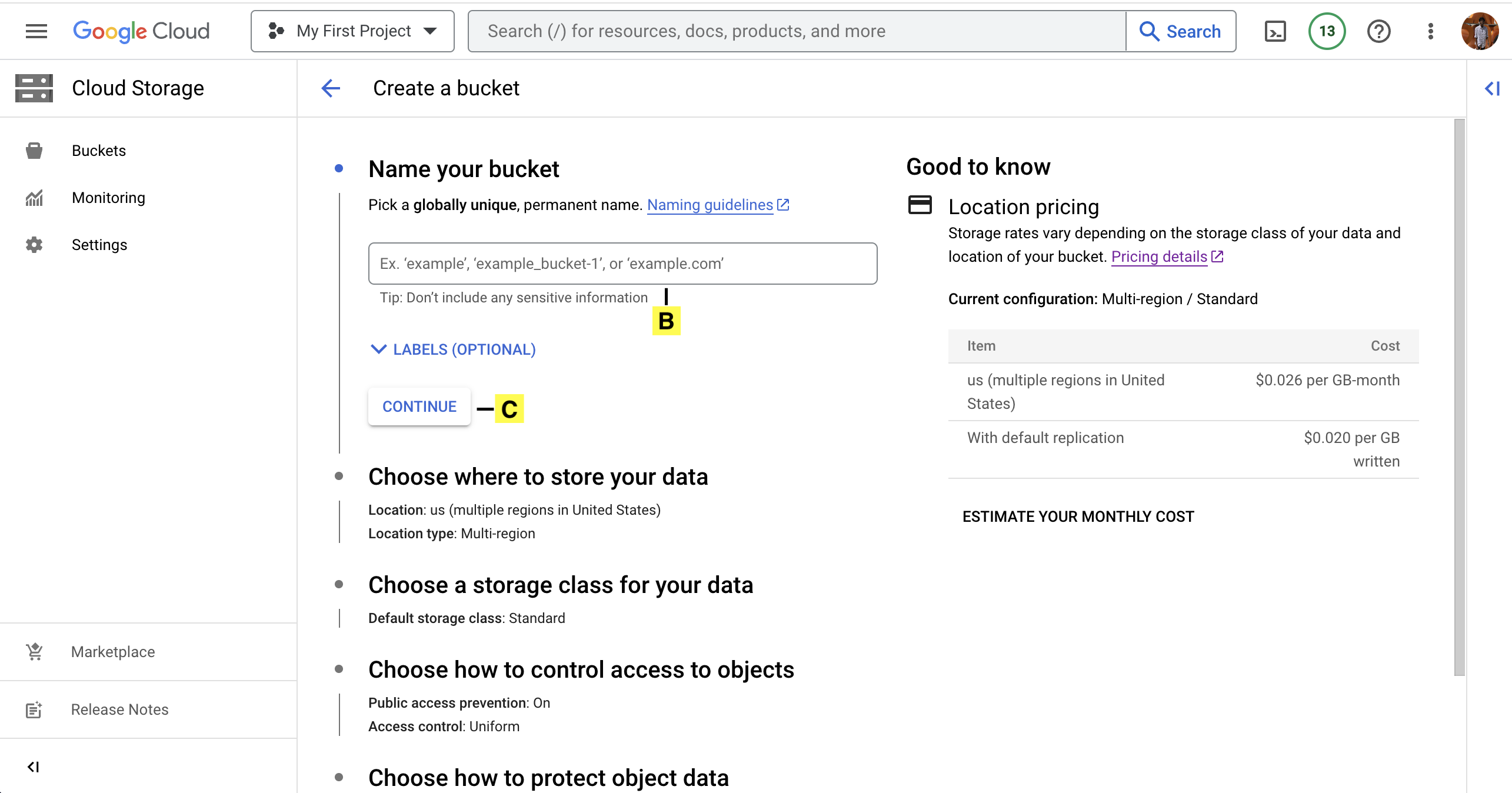Click the Pricing details external-link icon
Screen dimensions: 1512x793
tap(1217, 256)
